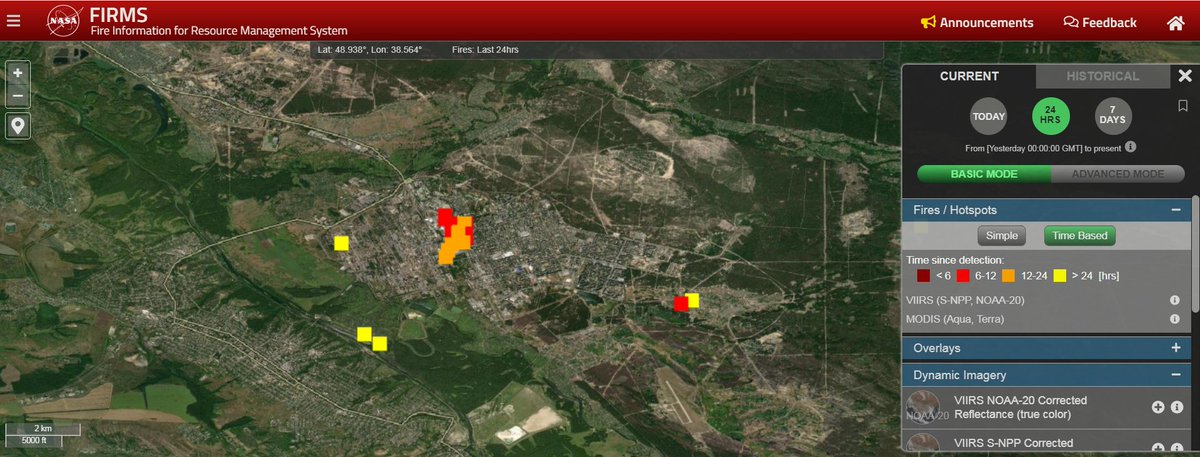Screen dimensions: 1200x457
Task: Show info for VIIRS (S-NPP, NOAA-20)
Action: 1175,300
